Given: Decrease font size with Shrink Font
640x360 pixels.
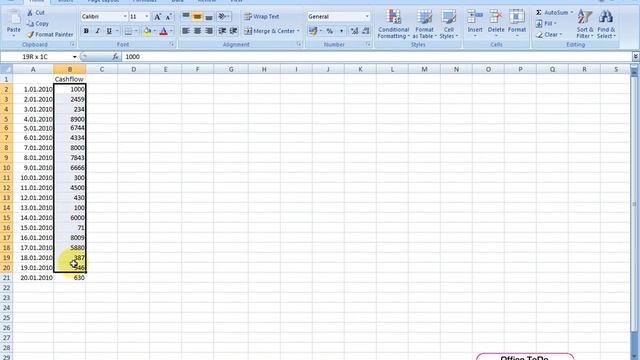Looking at the screenshot, I should point(168,17).
